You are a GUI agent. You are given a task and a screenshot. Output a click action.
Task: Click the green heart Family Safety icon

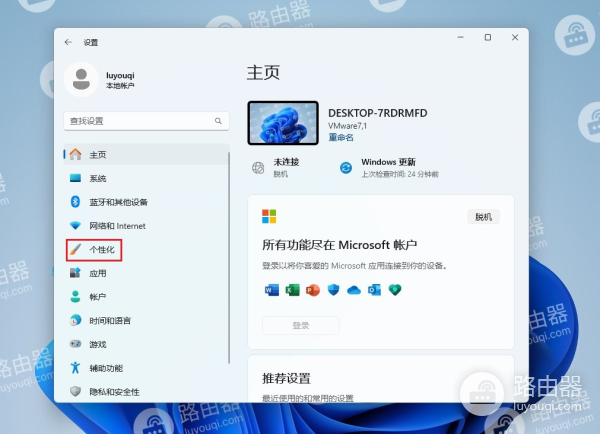[x=395, y=290]
